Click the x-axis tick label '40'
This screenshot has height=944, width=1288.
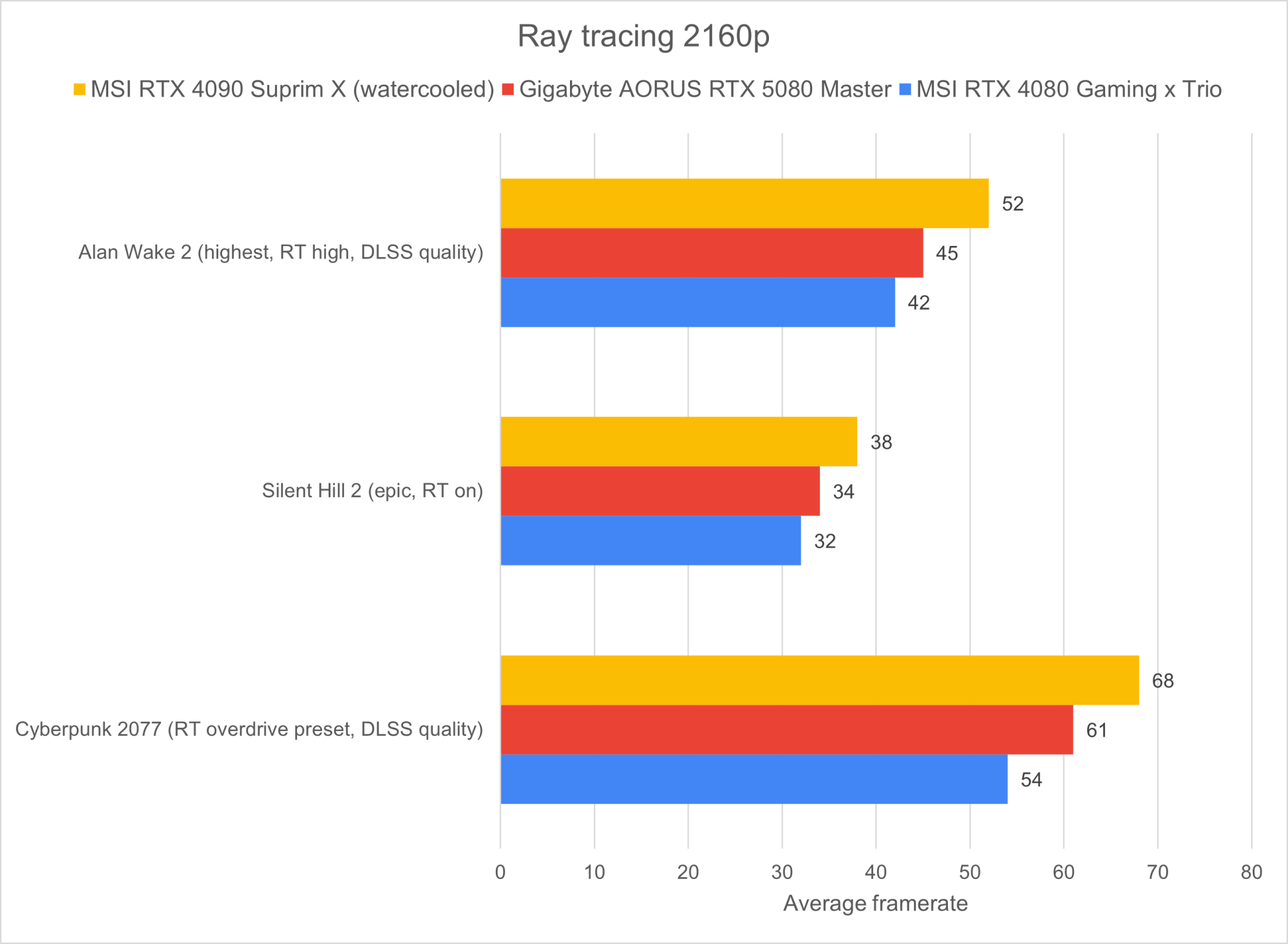point(876,872)
